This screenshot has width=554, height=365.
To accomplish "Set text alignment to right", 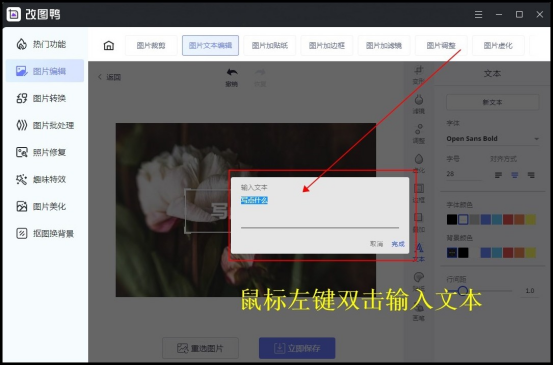I will point(531,175).
